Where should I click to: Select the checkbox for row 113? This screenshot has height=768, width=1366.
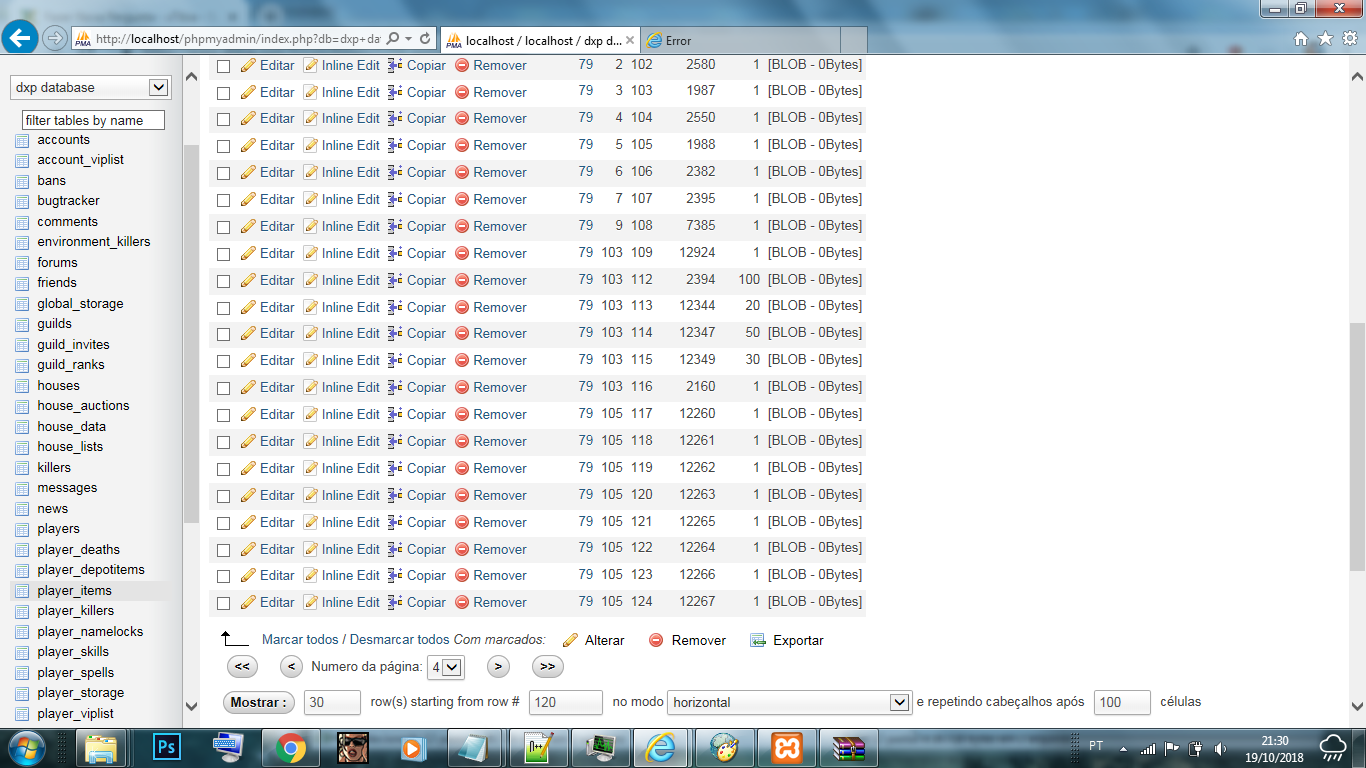[224, 307]
